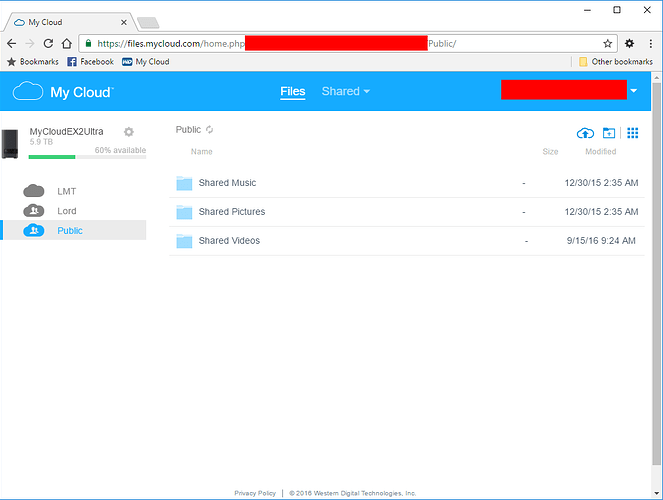The image size is (663, 500).
Task: Go back in browser
Action: (x=11, y=44)
